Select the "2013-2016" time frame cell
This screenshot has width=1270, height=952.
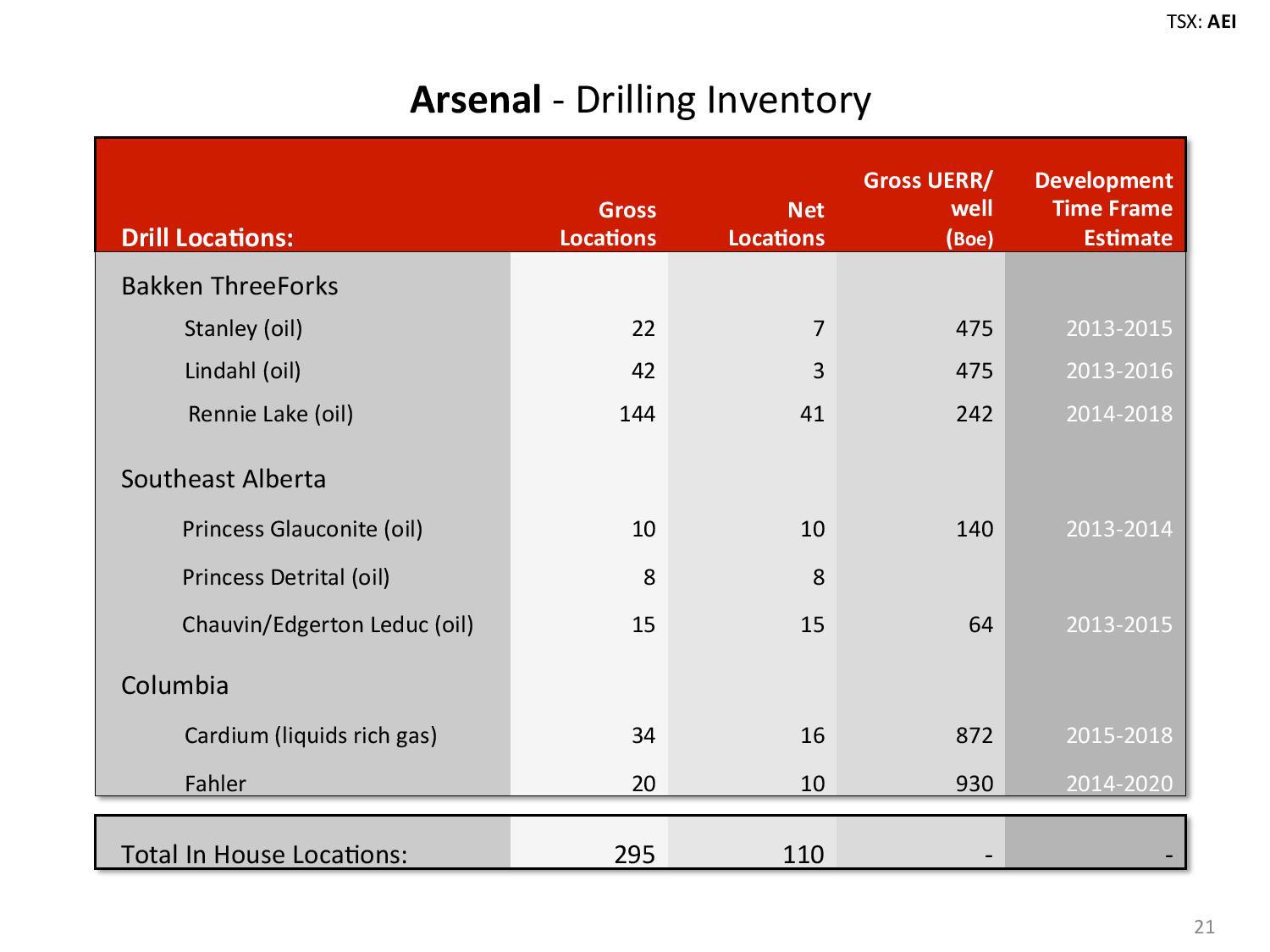1119,371
